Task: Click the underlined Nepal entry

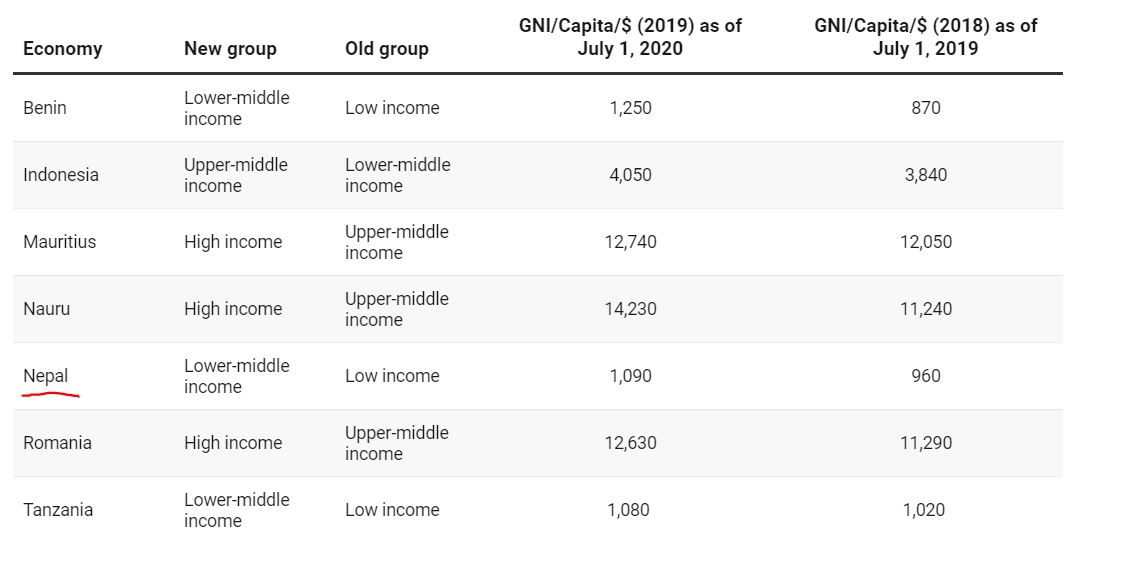Action: pos(46,376)
